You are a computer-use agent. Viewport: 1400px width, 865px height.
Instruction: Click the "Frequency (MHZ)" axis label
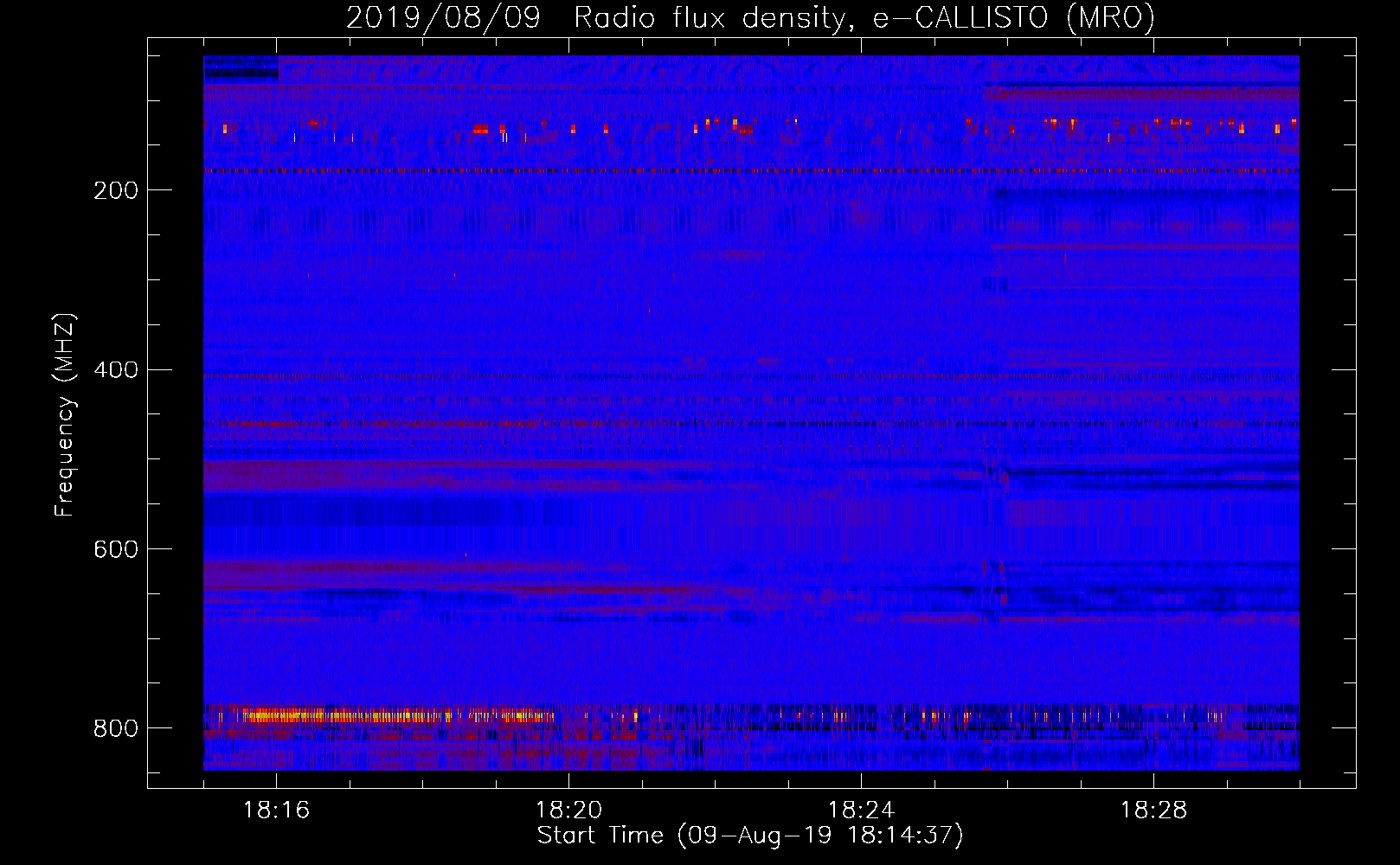(x=65, y=414)
